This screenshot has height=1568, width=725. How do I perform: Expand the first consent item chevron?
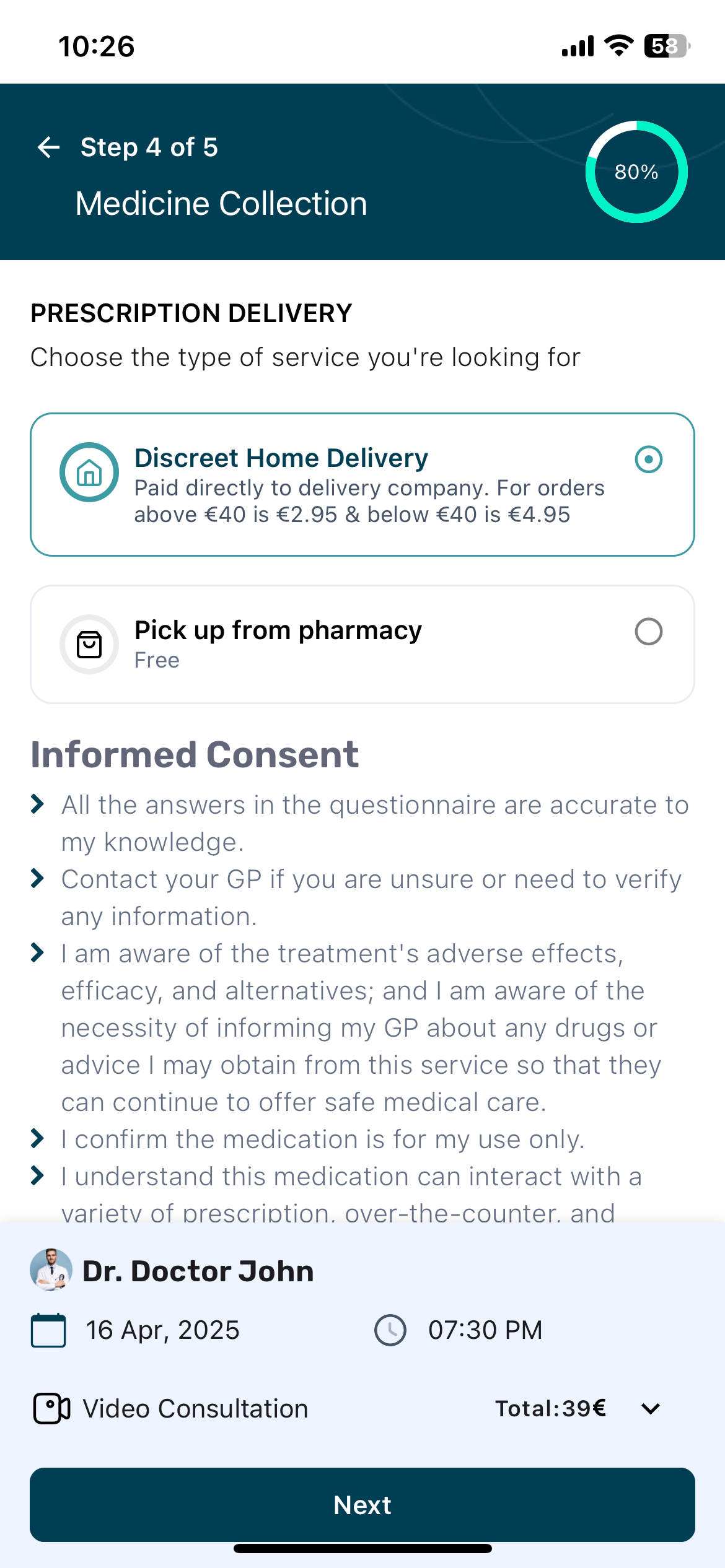pyautogui.click(x=38, y=804)
